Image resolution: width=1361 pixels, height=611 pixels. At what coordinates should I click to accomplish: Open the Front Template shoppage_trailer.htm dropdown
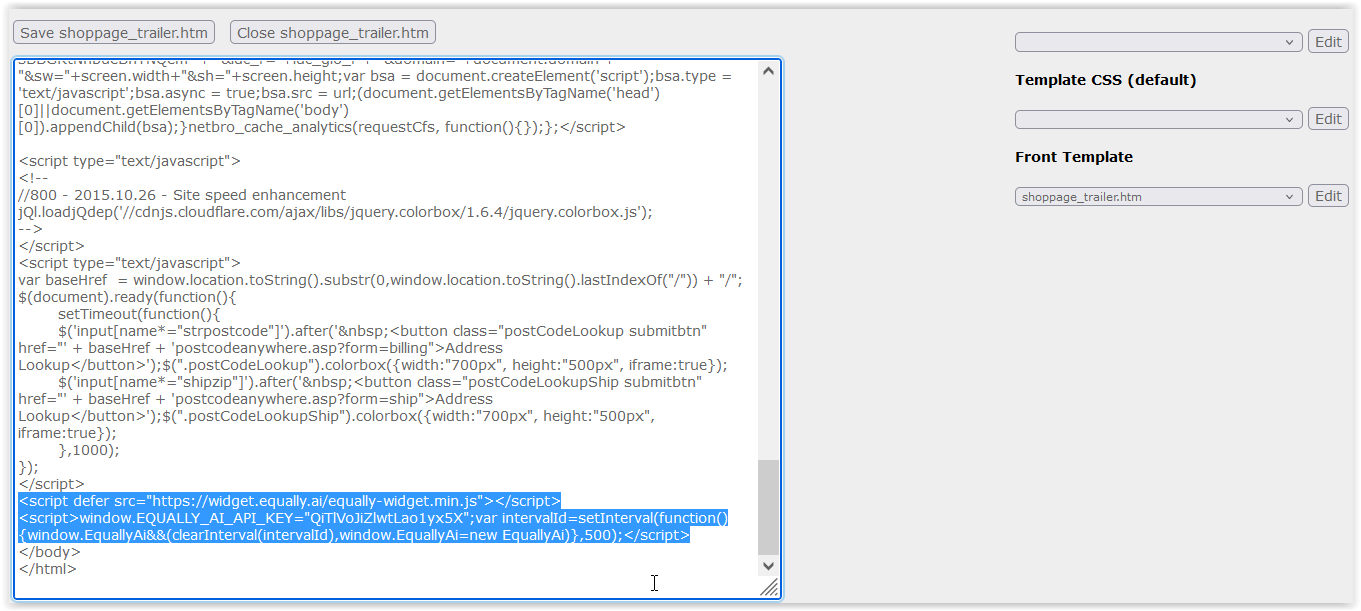coord(1159,197)
